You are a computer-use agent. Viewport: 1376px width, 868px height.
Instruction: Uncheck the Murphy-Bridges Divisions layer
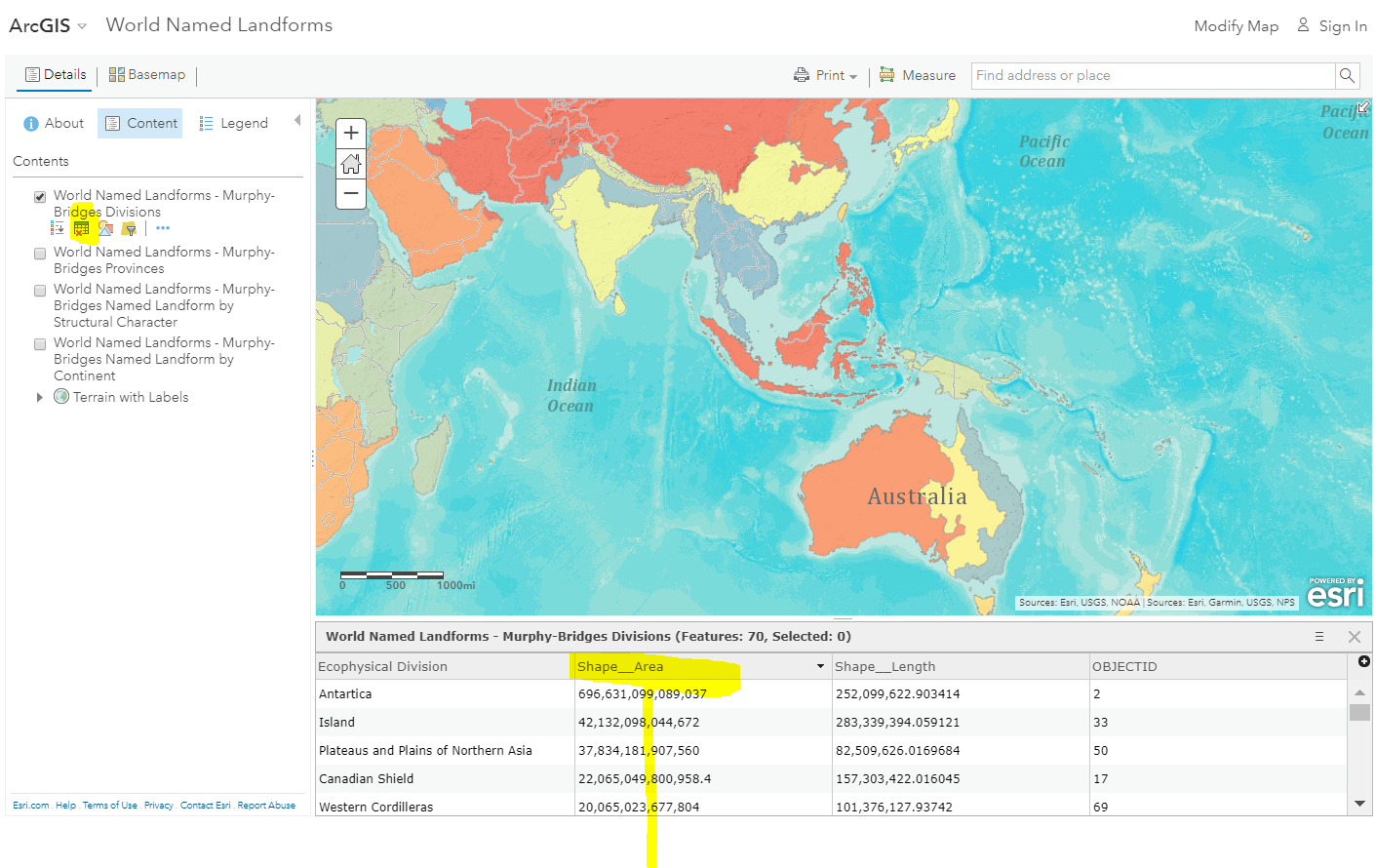tap(40, 197)
